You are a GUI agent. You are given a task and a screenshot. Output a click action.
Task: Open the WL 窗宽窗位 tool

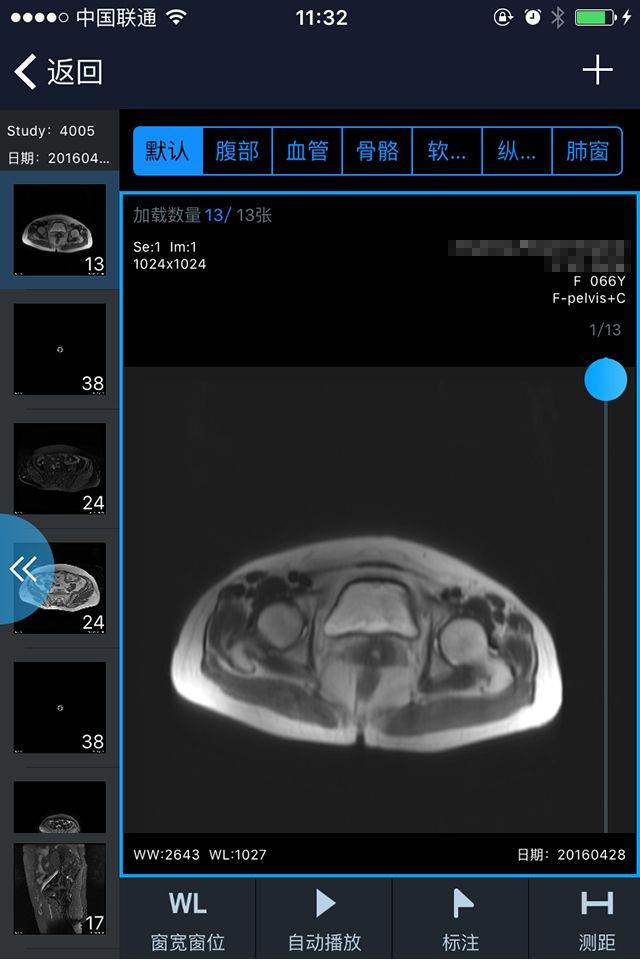[x=188, y=920]
